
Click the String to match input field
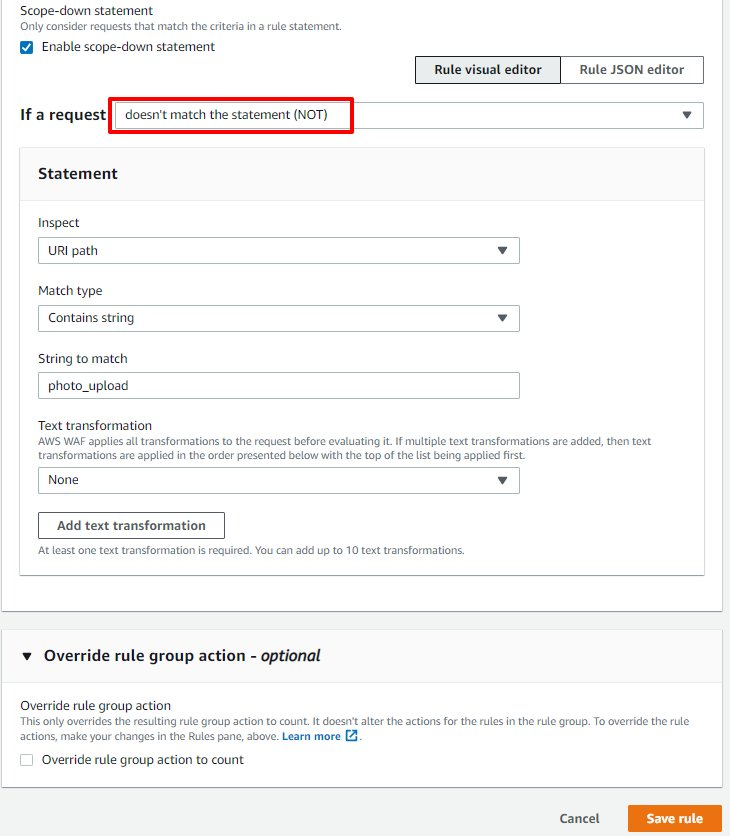coord(278,386)
